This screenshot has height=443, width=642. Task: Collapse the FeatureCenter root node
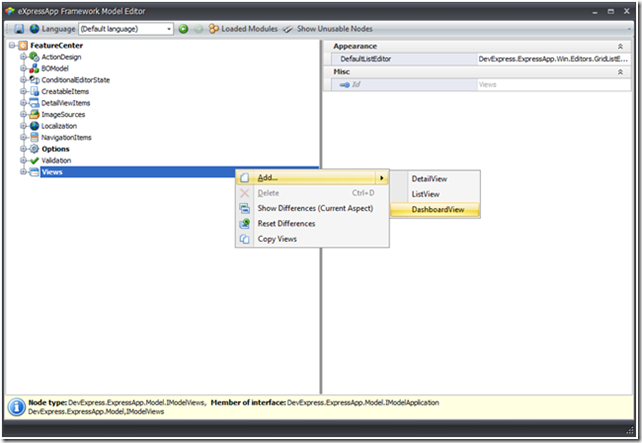pyautogui.click(x=12, y=45)
